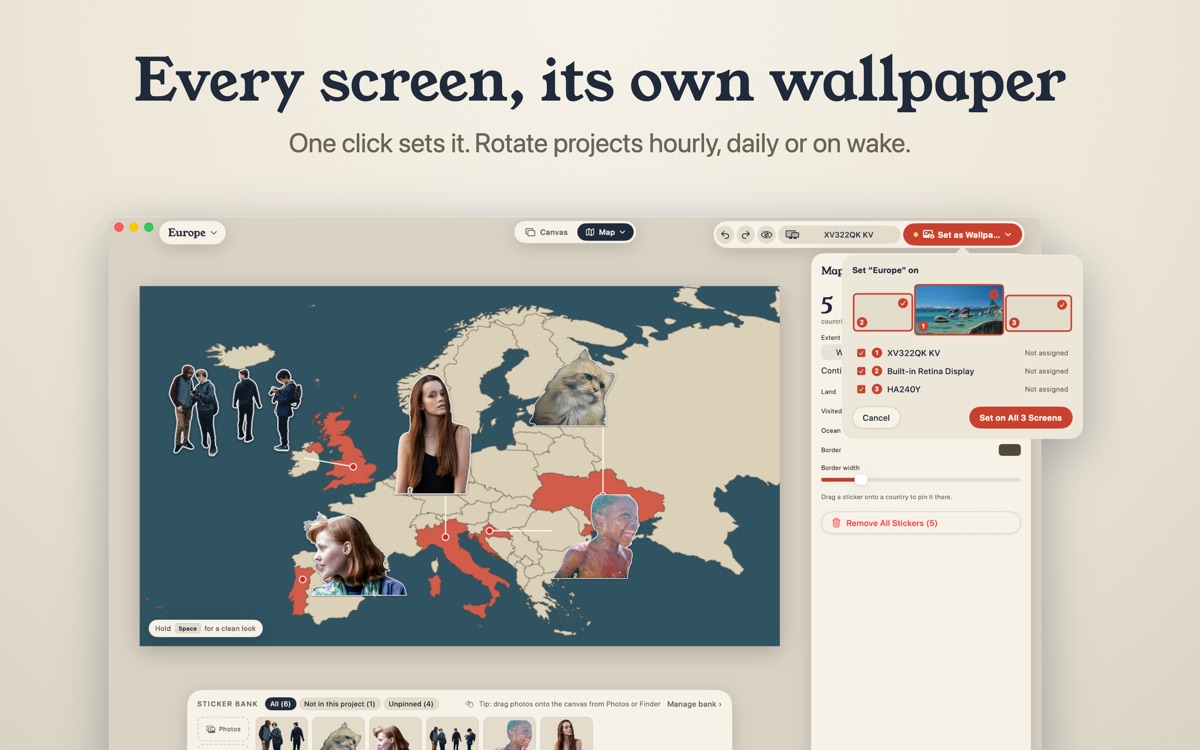This screenshot has height=750, width=1200.
Task: Select screen 2 thumbnail in popover
Action: [x=883, y=313]
